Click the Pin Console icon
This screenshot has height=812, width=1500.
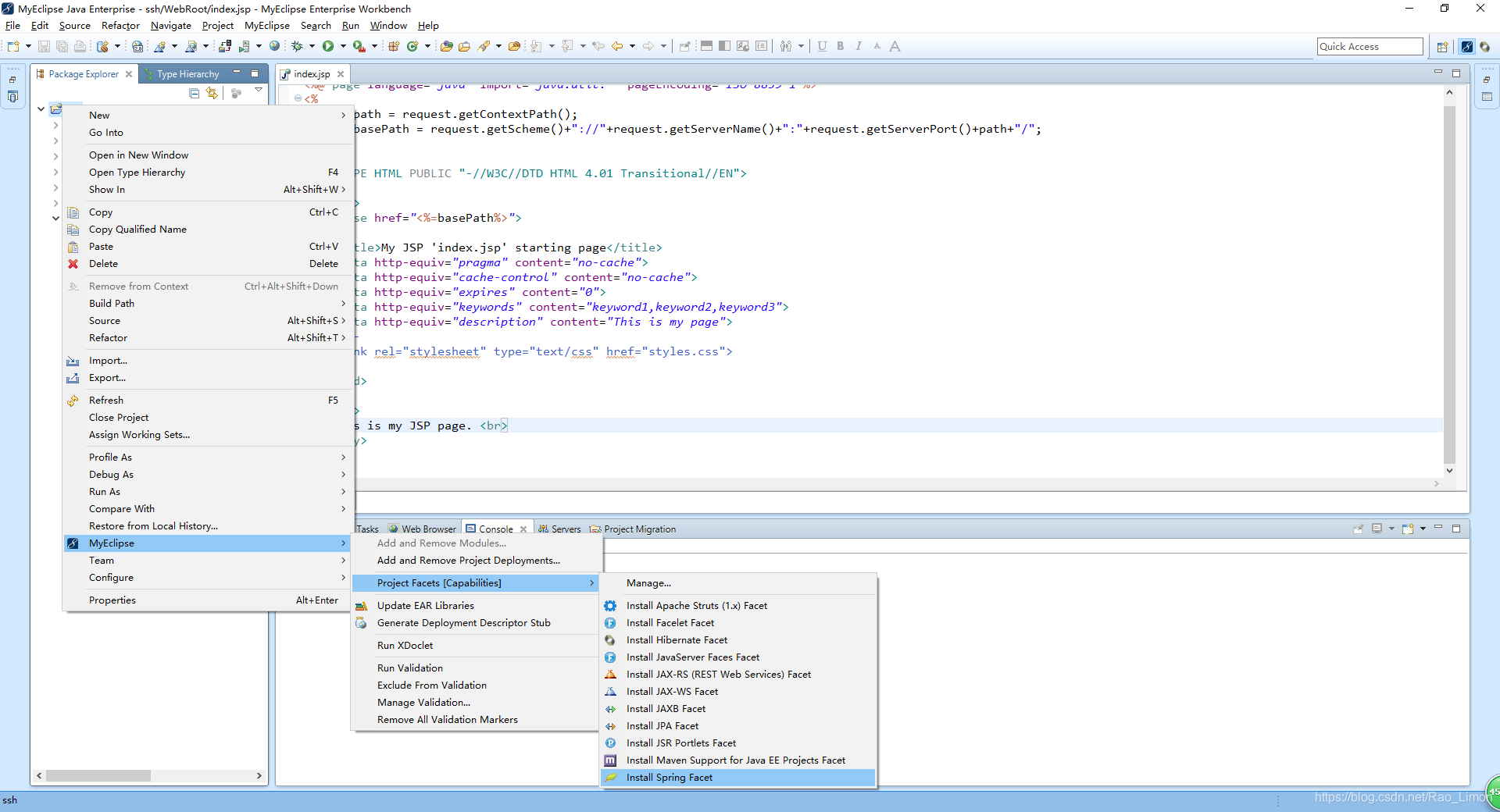1359,529
